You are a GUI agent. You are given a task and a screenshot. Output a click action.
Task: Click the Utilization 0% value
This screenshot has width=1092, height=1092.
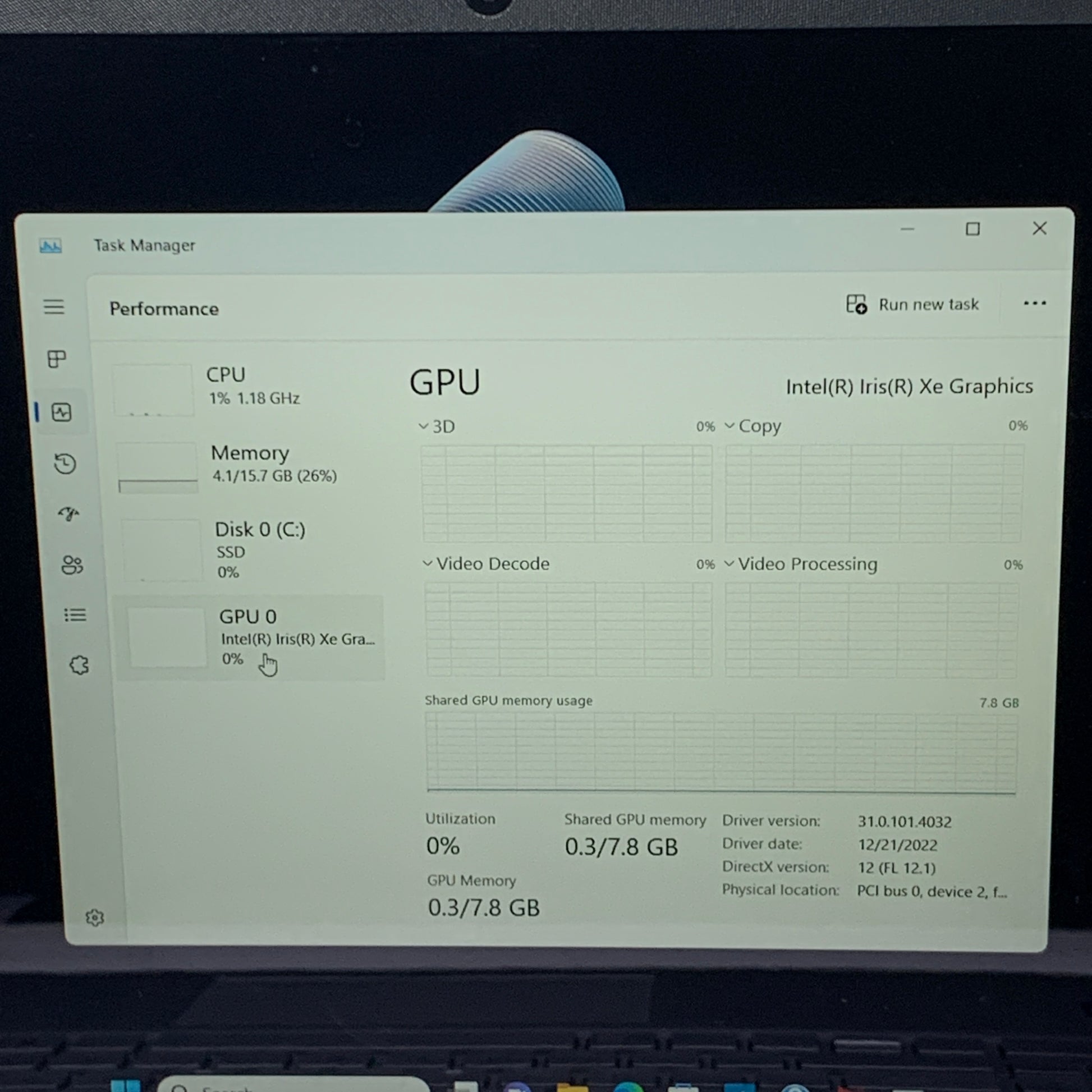click(x=443, y=846)
